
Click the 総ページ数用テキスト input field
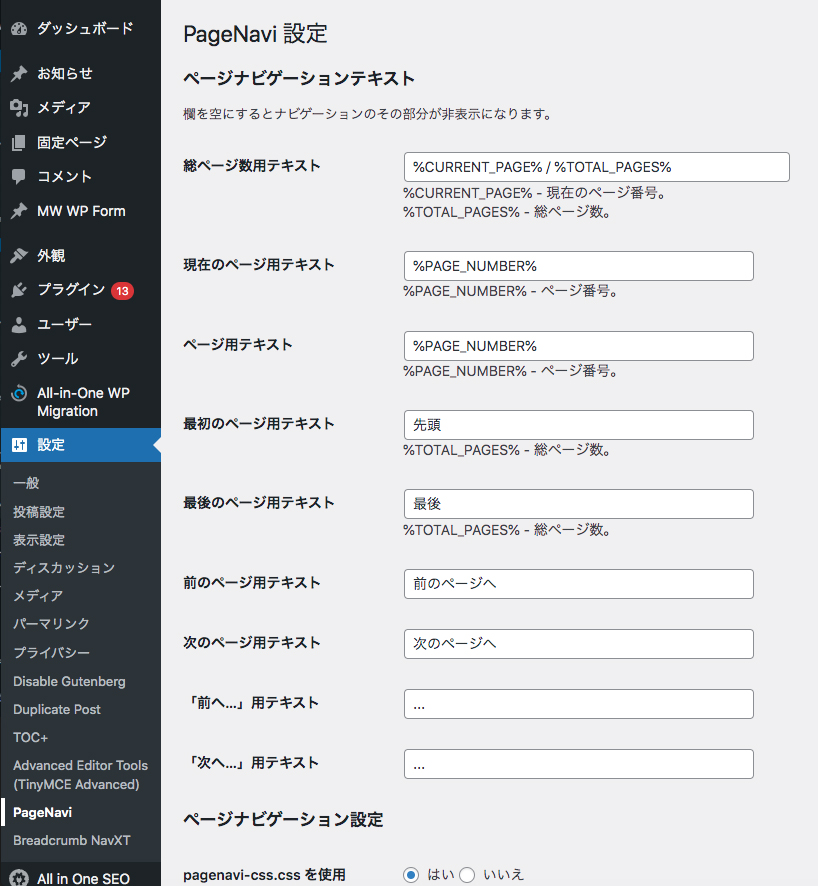[x=596, y=167]
